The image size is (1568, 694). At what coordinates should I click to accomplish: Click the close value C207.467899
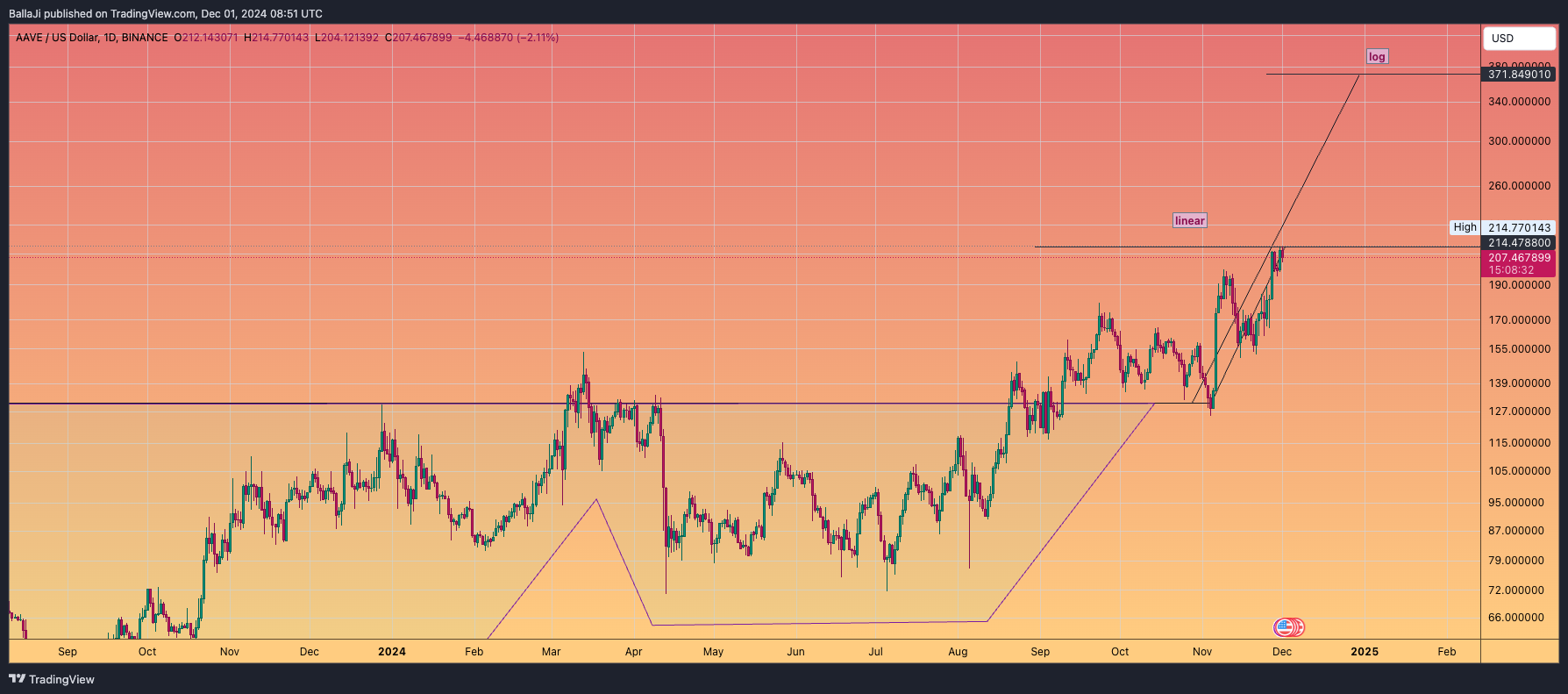coord(418,38)
